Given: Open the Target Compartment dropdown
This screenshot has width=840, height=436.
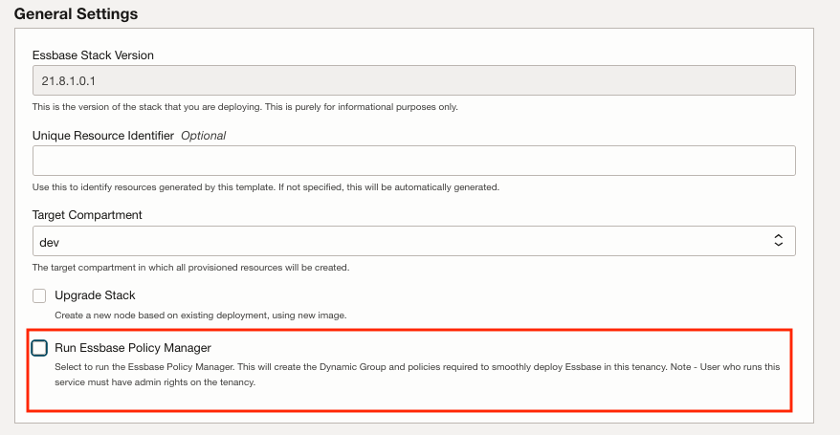Looking at the screenshot, I should (414, 241).
